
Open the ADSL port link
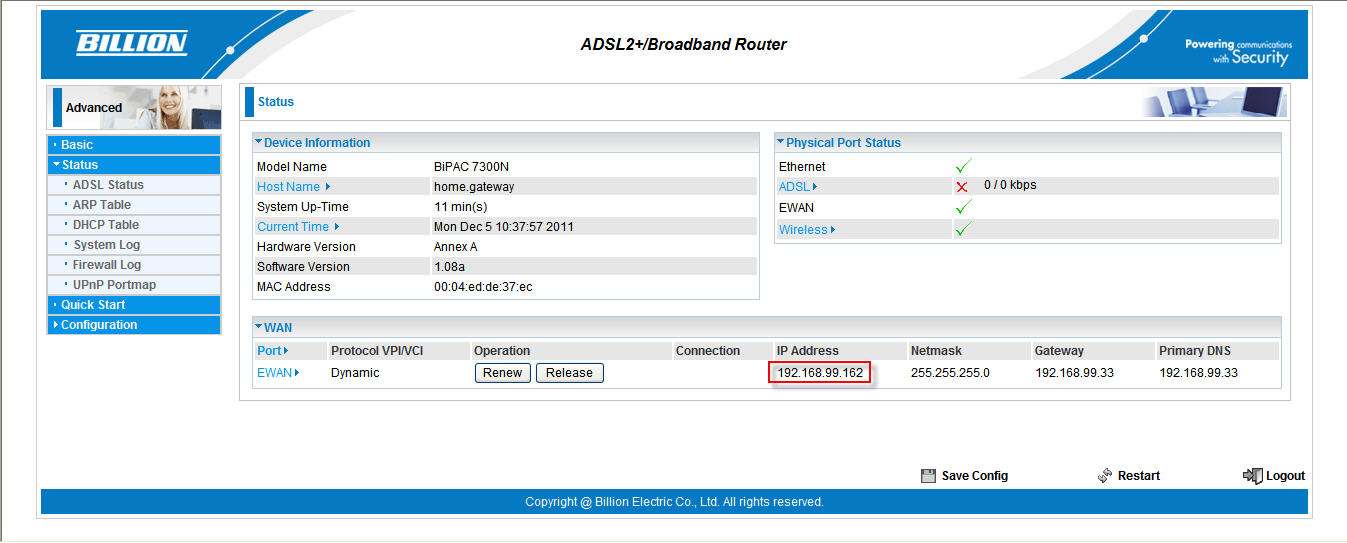pos(798,187)
